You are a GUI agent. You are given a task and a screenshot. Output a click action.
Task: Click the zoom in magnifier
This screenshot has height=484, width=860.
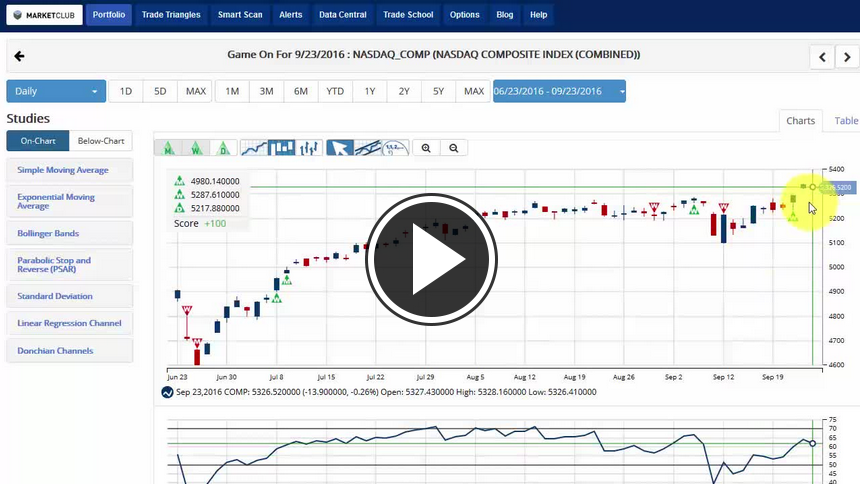tap(426, 148)
